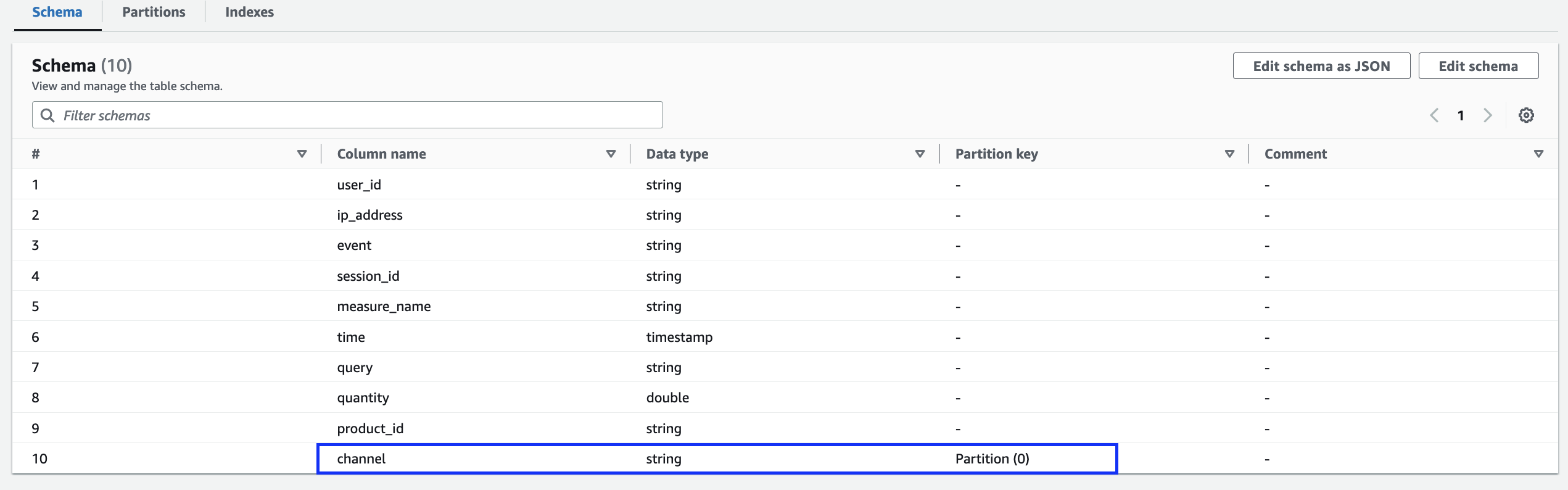This screenshot has width=1568, height=490.
Task: Select the Schema tab
Action: [57, 12]
